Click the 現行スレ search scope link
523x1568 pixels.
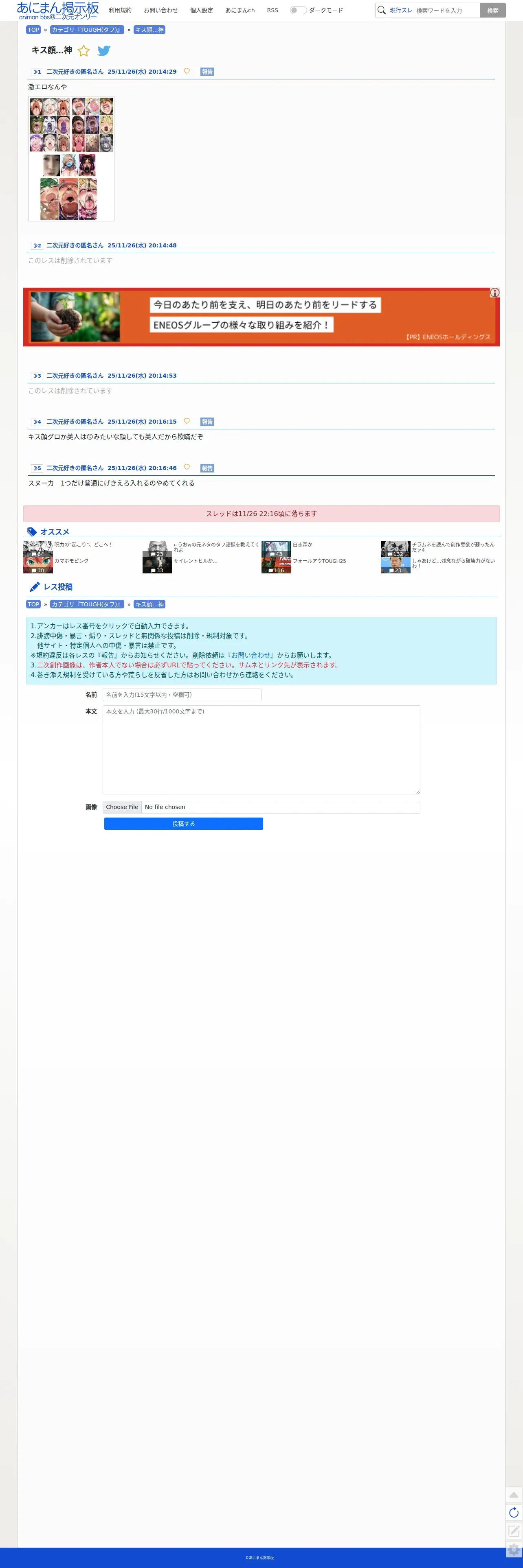(401, 10)
